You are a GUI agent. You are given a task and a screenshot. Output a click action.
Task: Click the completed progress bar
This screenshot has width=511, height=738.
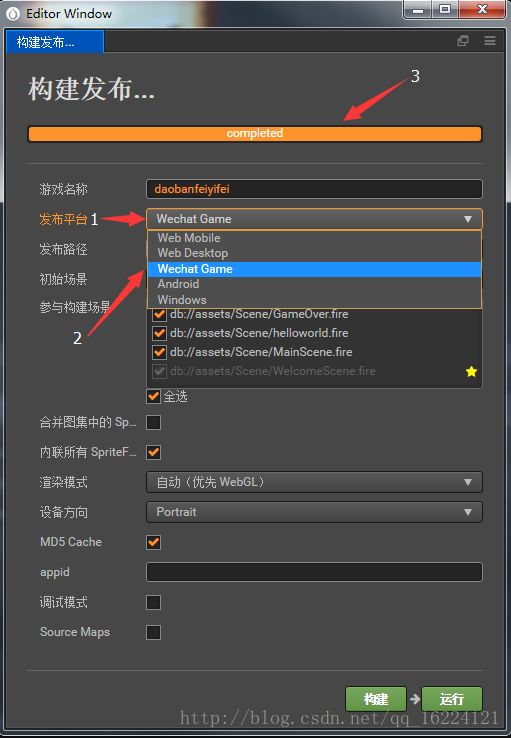255,134
